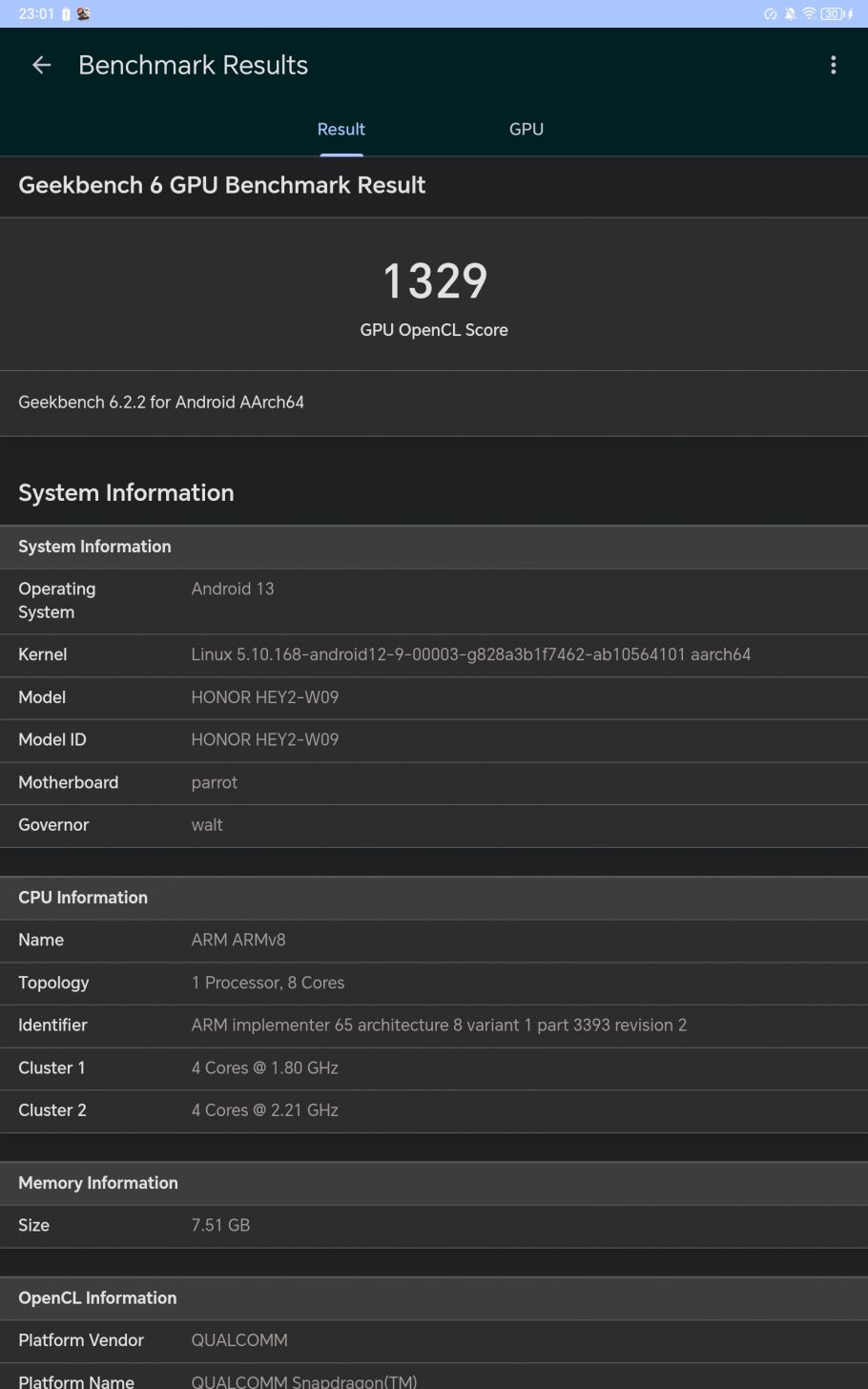
Task: Tap the Memory Size 7.51 GB row
Action: pyautogui.click(x=434, y=1226)
